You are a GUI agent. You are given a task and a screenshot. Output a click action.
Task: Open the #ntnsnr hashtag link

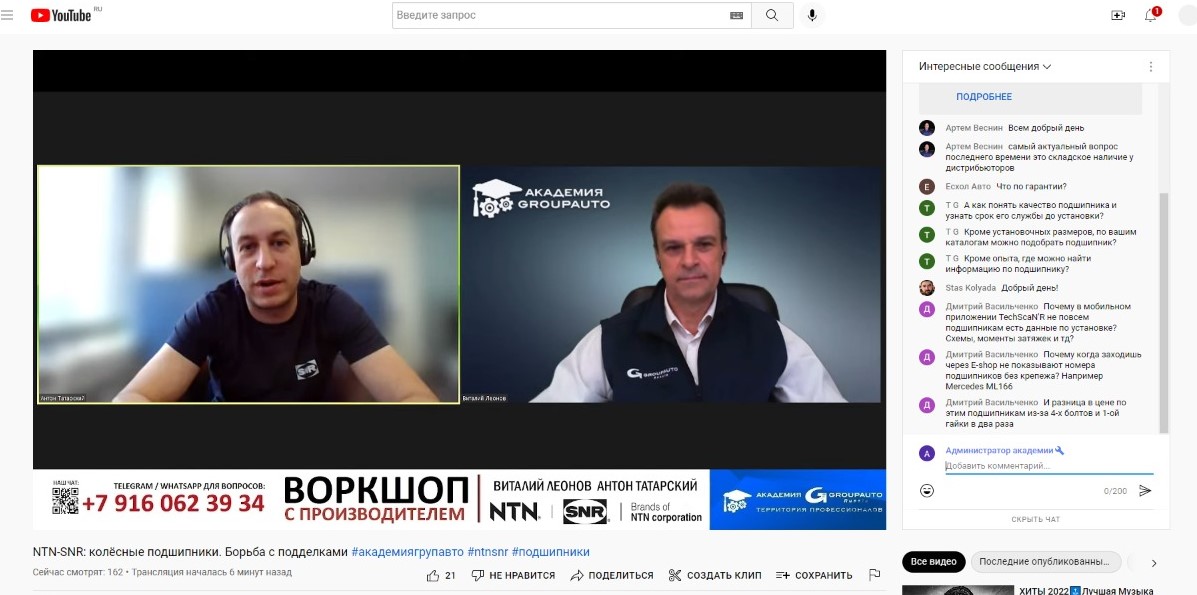tap(487, 551)
